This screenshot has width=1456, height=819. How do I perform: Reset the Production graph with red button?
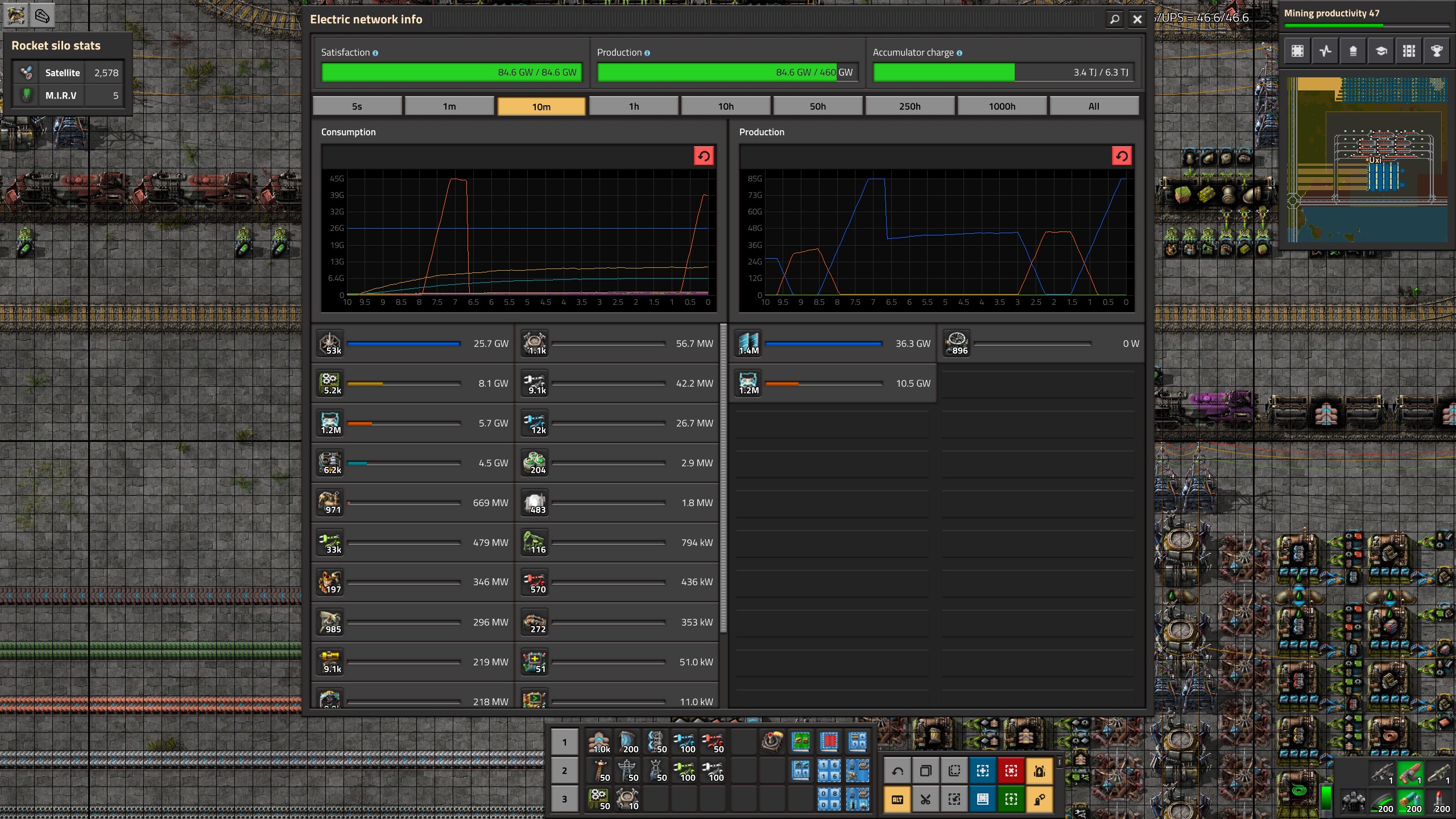point(1122,156)
